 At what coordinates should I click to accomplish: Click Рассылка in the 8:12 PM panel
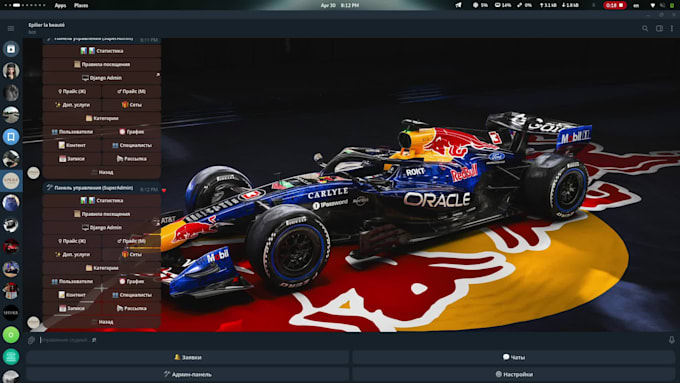coord(131,308)
